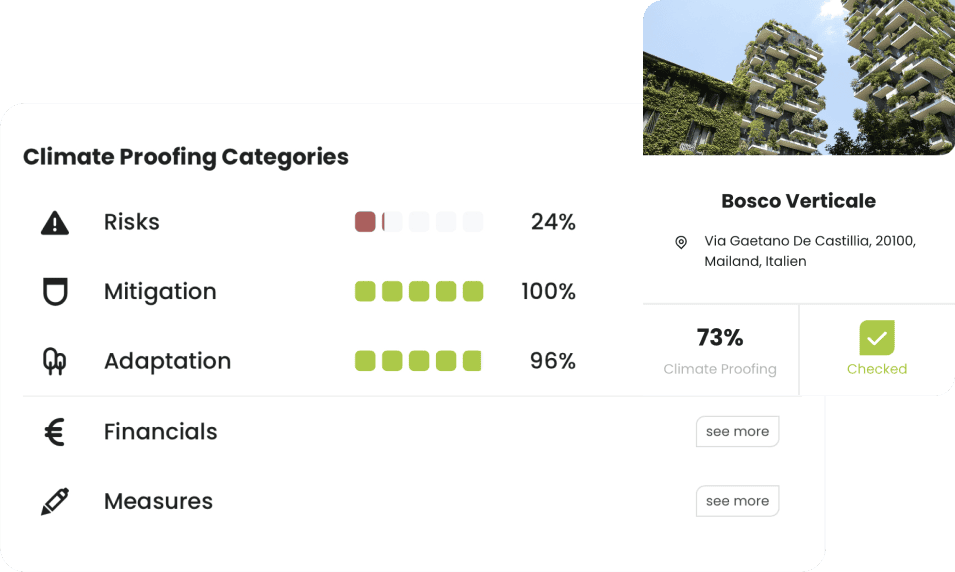Expand Measures with see more button
Screen dimensions: 955x572
click(738, 501)
